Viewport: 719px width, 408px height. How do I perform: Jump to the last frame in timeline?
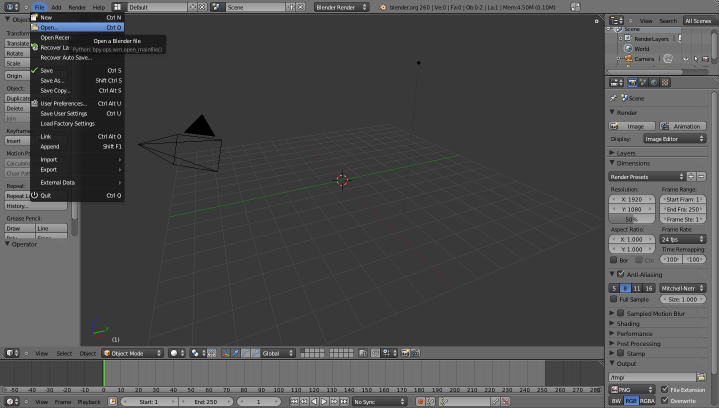pyautogui.click(x=344, y=402)
